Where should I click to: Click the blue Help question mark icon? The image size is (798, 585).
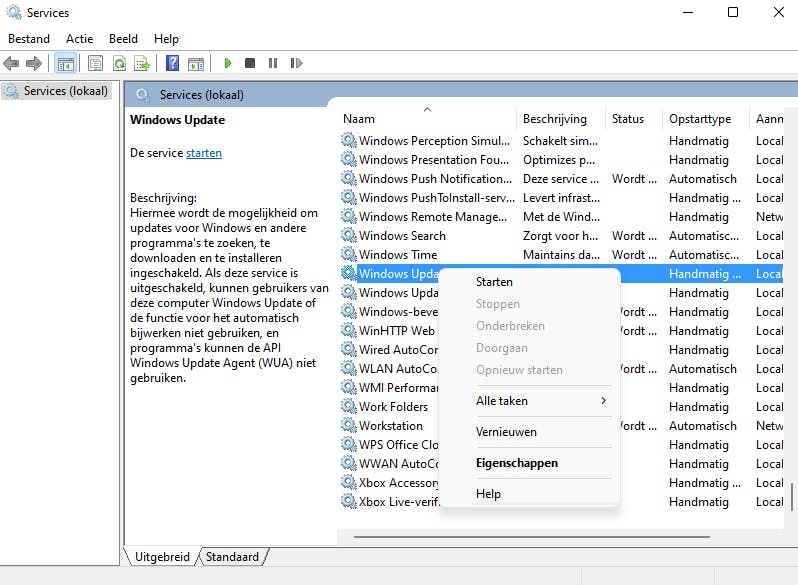[x=172, y=63]
